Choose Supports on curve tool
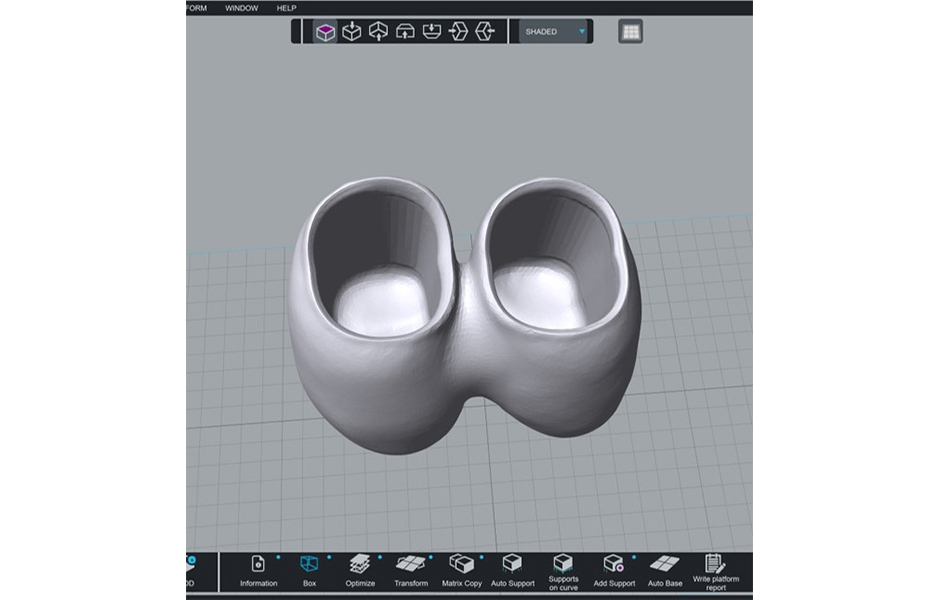The image size is (940, 600). (563, 570)
